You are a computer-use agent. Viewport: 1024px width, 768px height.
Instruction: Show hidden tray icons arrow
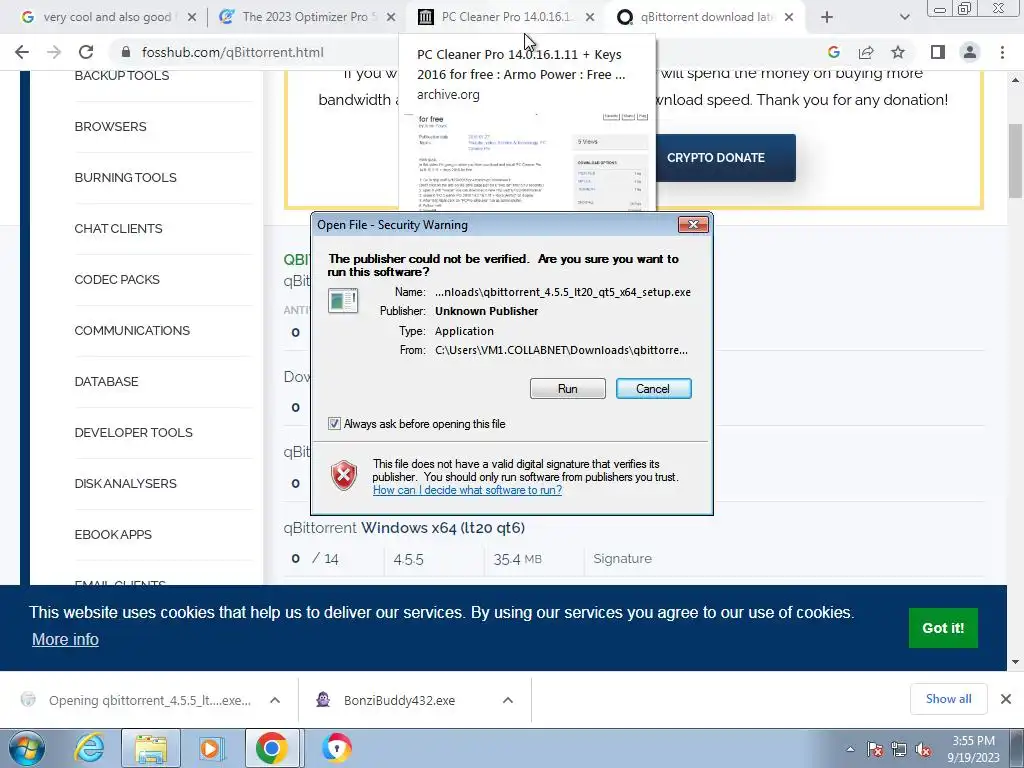[x=850, y=750]
